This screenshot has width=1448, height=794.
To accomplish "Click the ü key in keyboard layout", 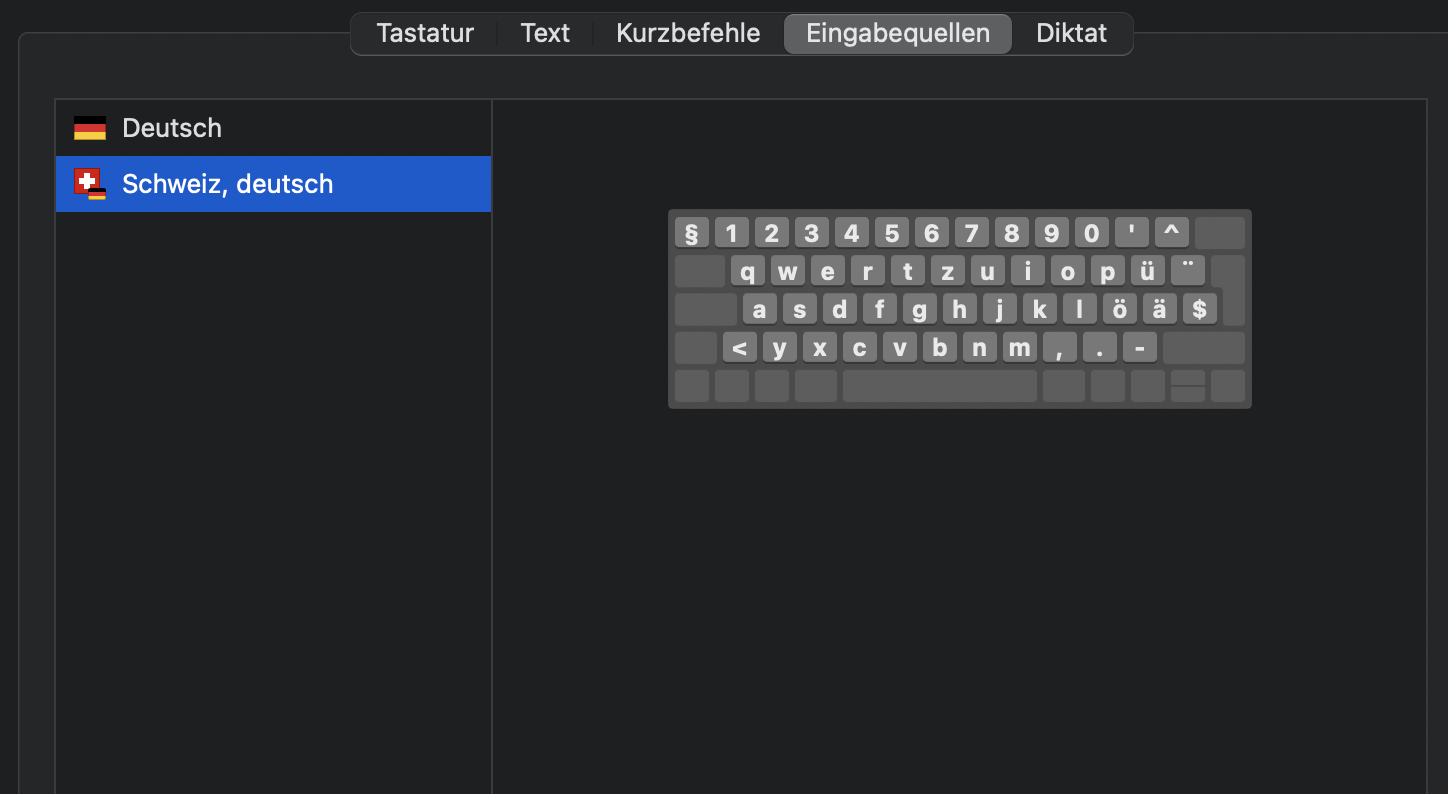I will (x=1148, y=271).
